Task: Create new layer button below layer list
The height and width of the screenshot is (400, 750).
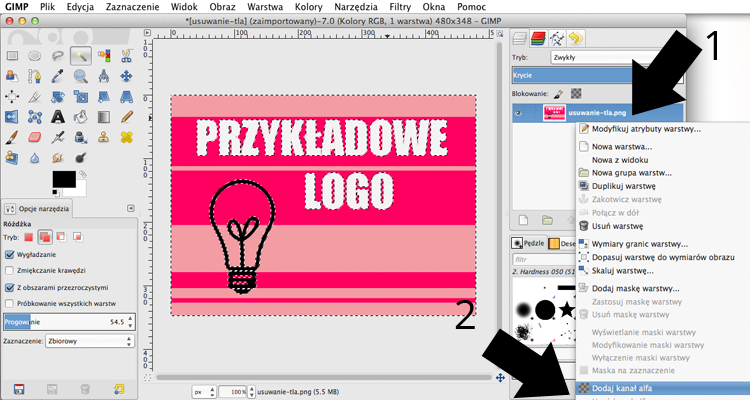Action: [x=523, y=220]
